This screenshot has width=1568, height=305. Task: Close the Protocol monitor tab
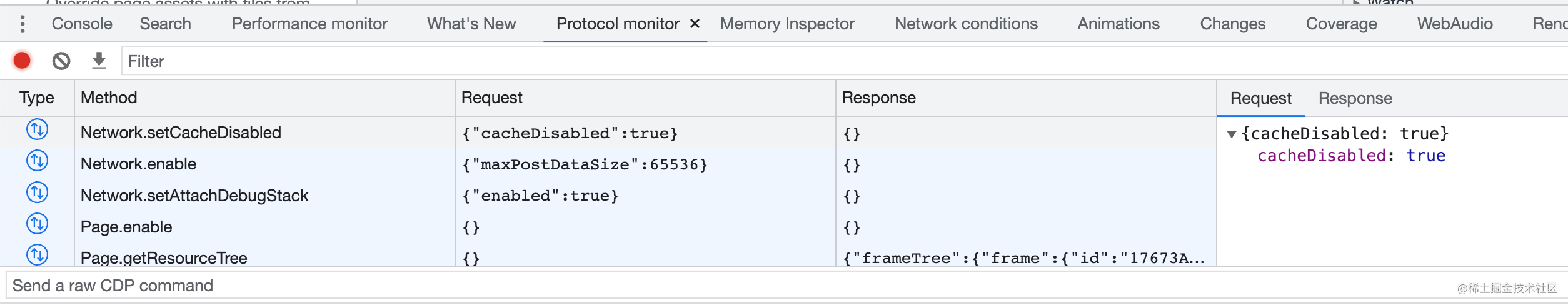[695, 24]
